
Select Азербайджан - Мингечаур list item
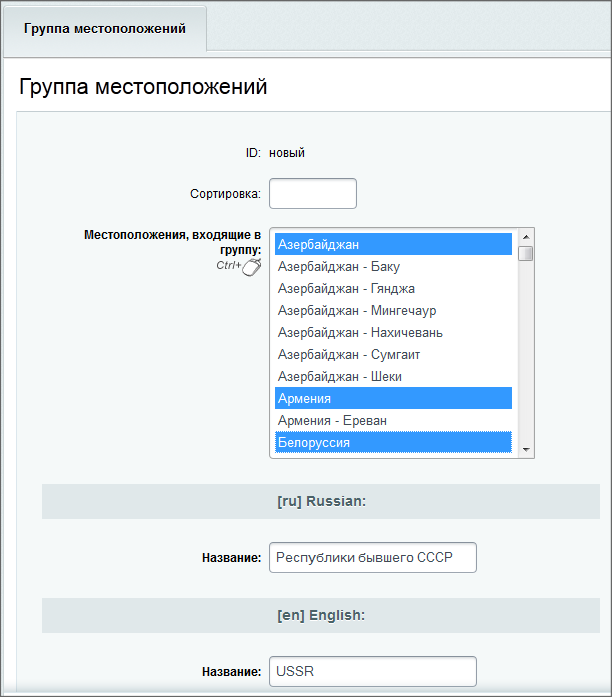(x=393, y=310)
